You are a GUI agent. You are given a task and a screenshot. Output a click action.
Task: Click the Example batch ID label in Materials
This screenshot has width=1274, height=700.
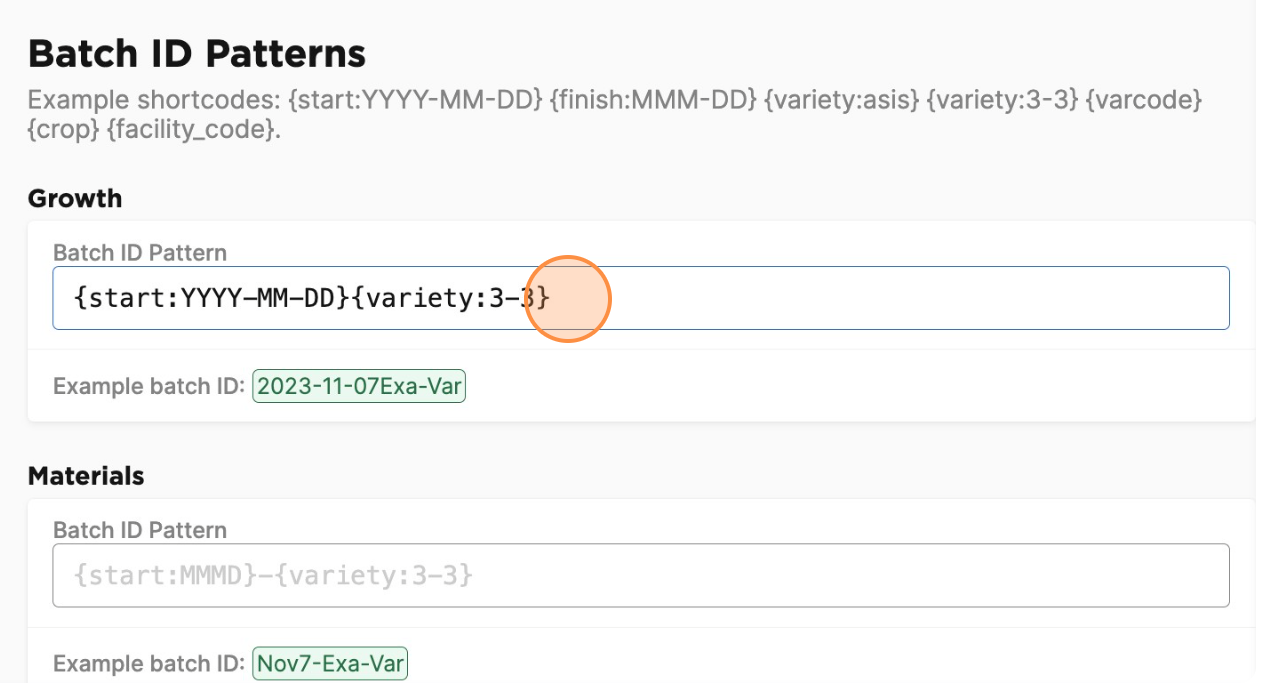tap(149, 664)
